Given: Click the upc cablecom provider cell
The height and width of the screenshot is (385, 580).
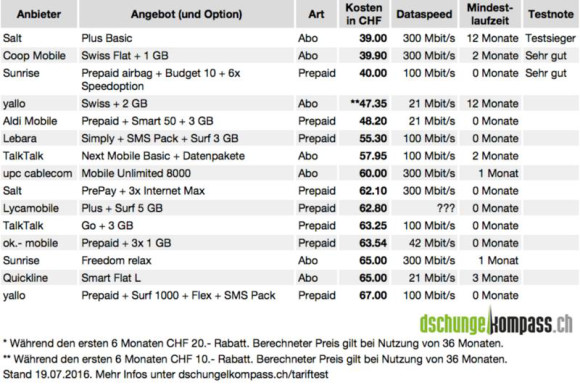Looking at the screenshot, I should (37, 173).
